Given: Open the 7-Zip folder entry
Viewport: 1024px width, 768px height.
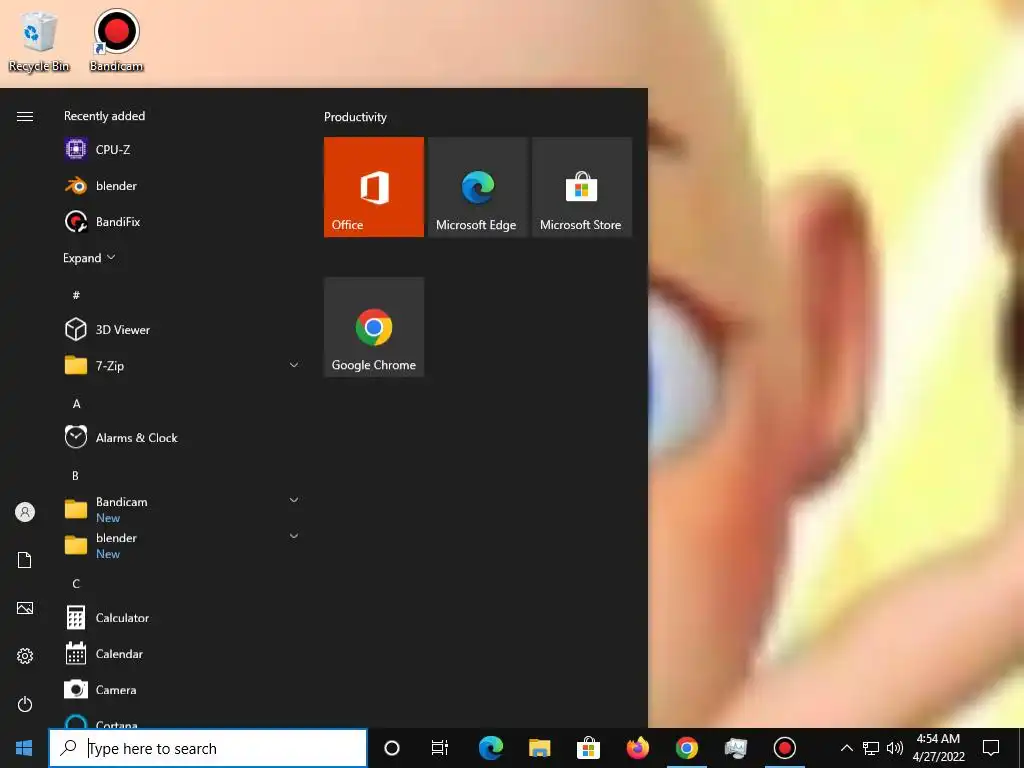Looking at the screenshot, I should [181, 365].
